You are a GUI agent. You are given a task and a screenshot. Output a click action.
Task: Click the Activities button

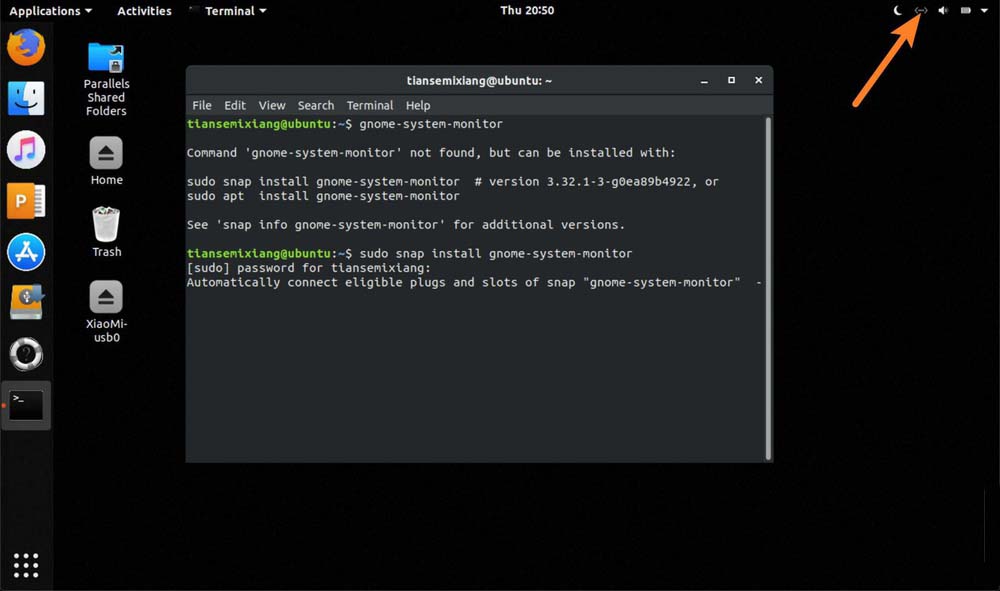[x=144, y=11]
